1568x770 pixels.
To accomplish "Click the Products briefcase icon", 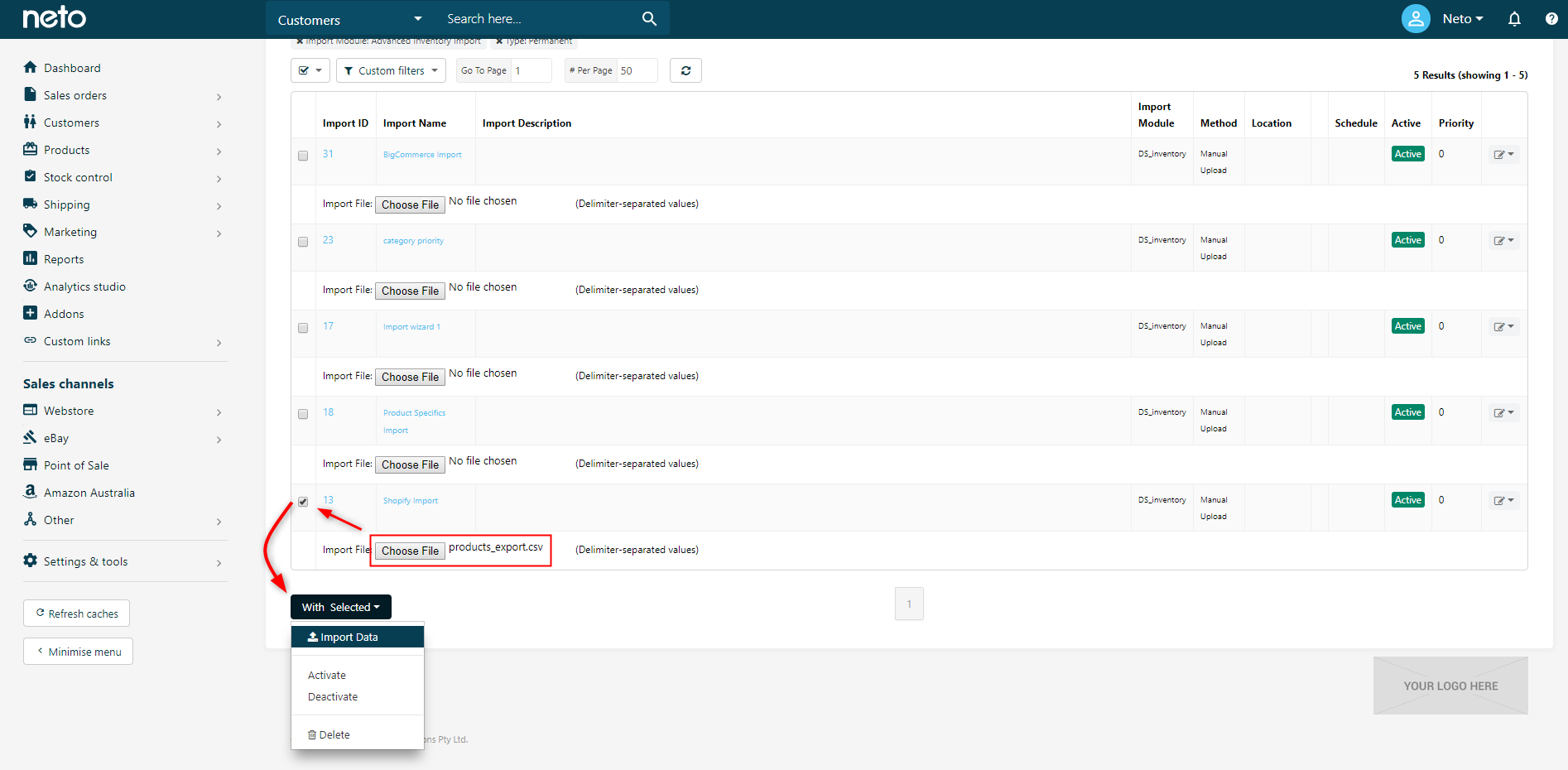I will point(31,149).
